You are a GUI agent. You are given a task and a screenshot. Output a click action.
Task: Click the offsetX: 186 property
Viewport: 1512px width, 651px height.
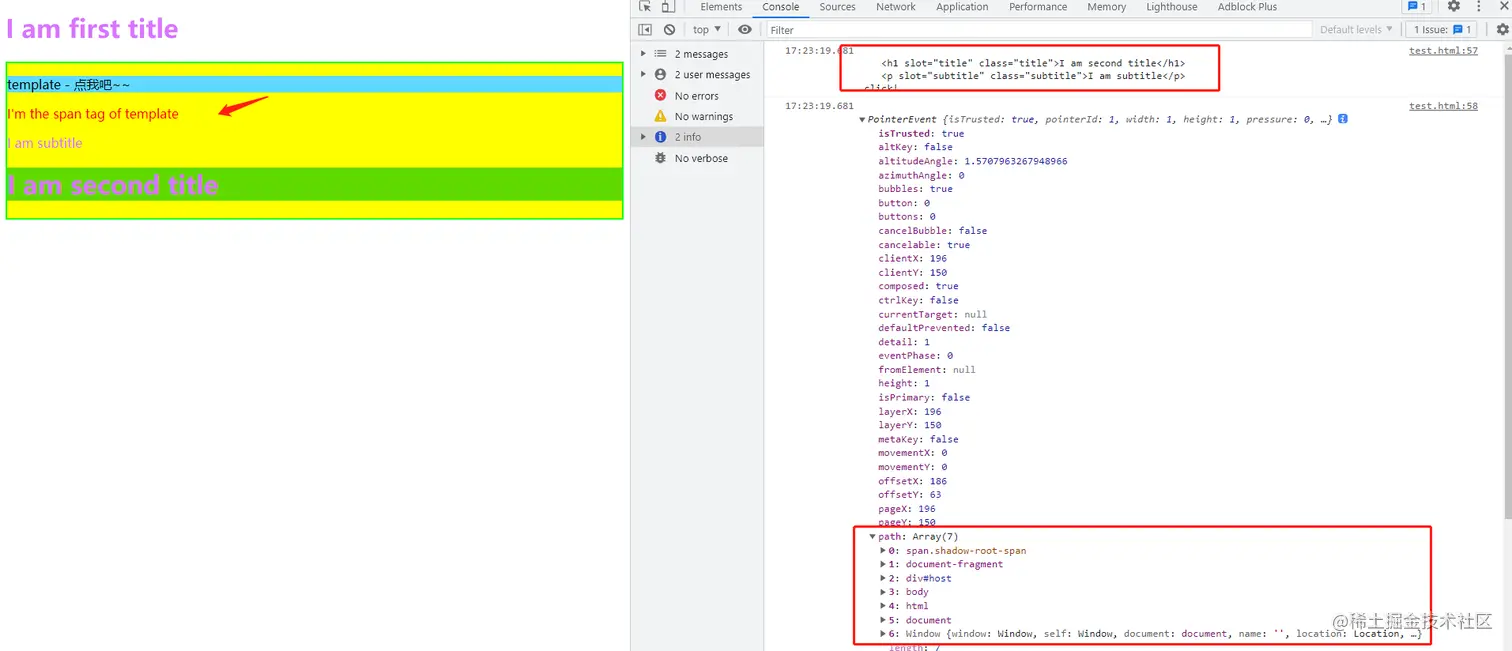pos(913,481)
